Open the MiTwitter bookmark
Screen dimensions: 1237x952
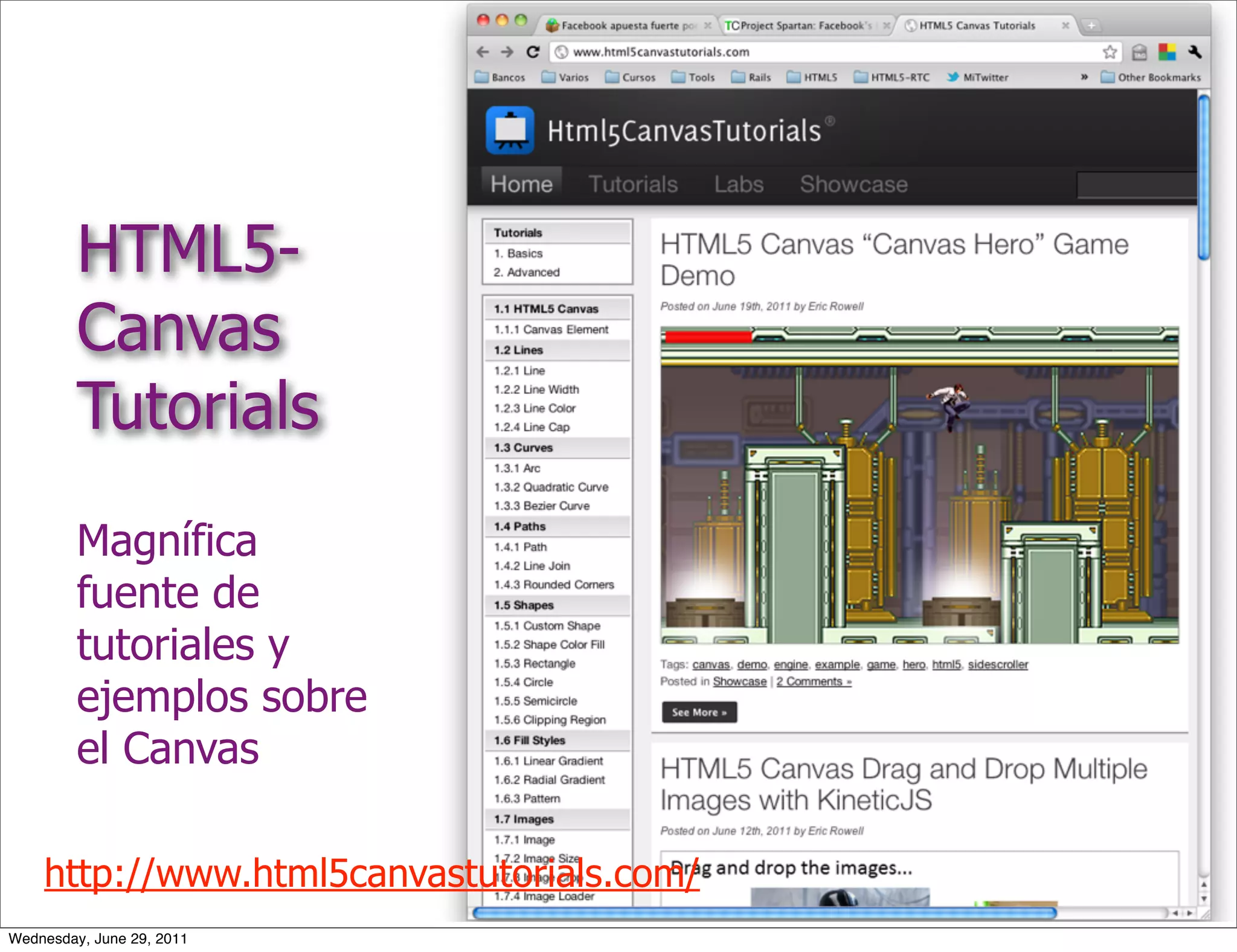[978, 77]
